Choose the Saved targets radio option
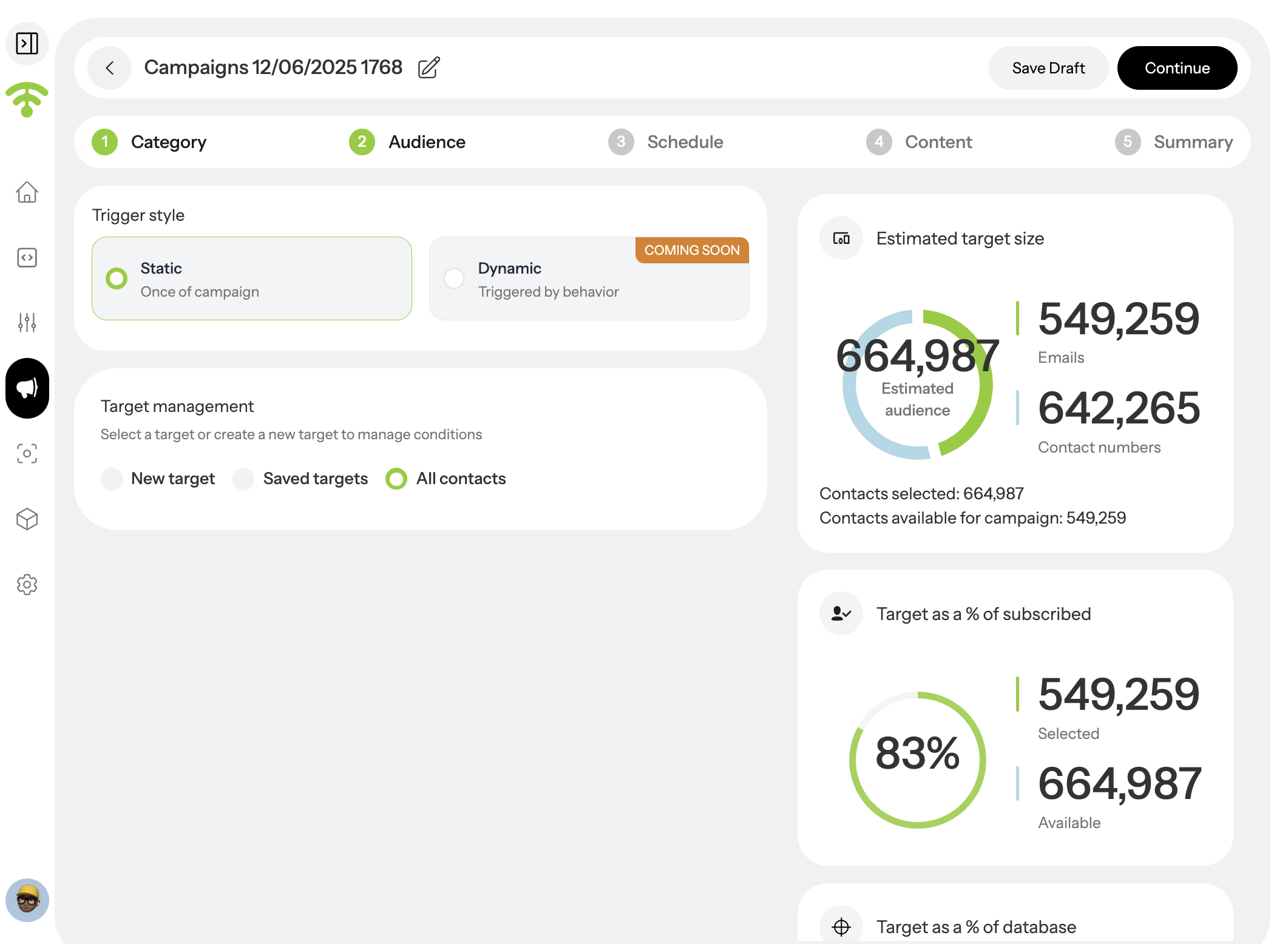The image size is (1288, 944). coord(300,479)
